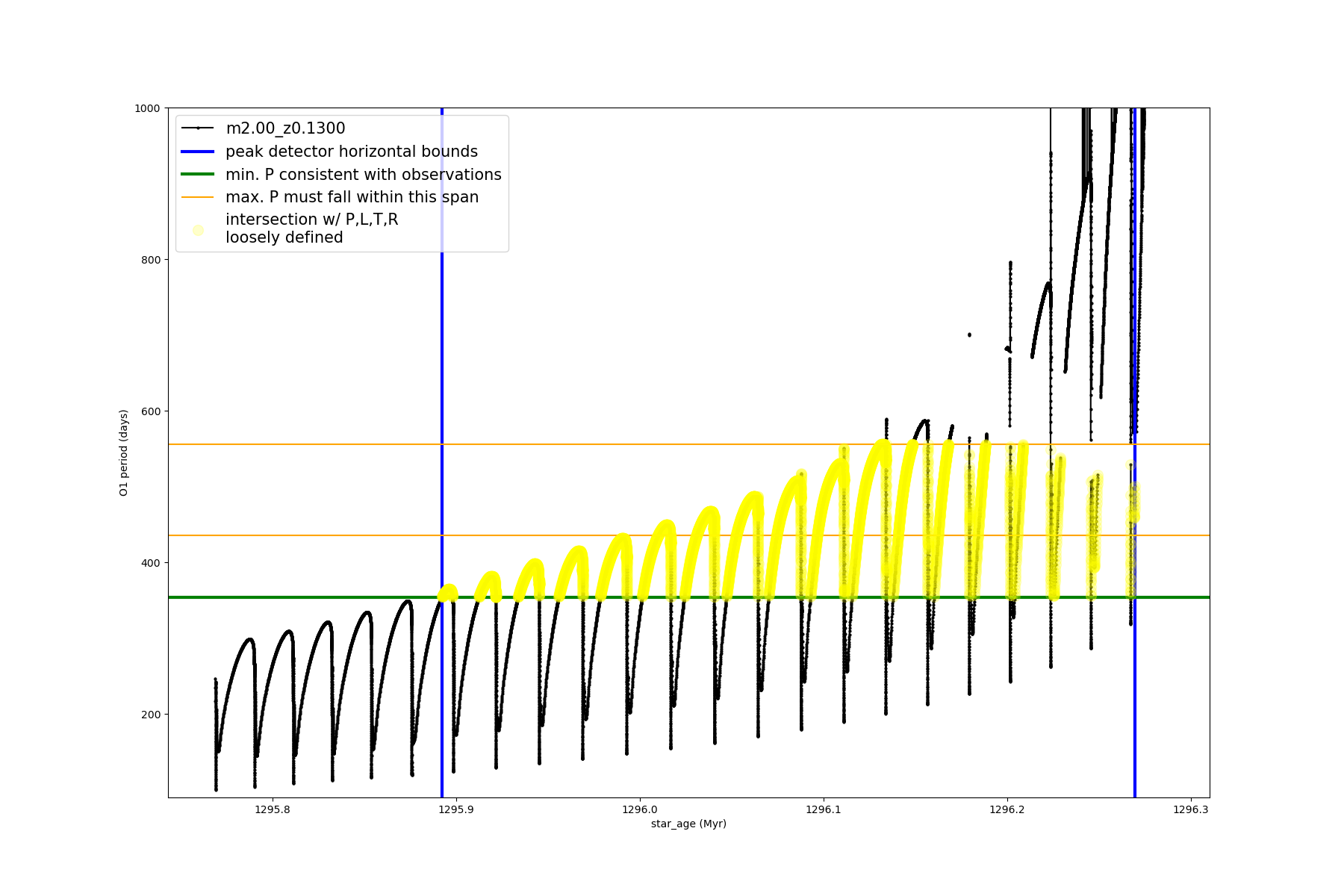Click the green line swatch in the legend
Viewport: 1344px width, 896px height.
point(198,175)
